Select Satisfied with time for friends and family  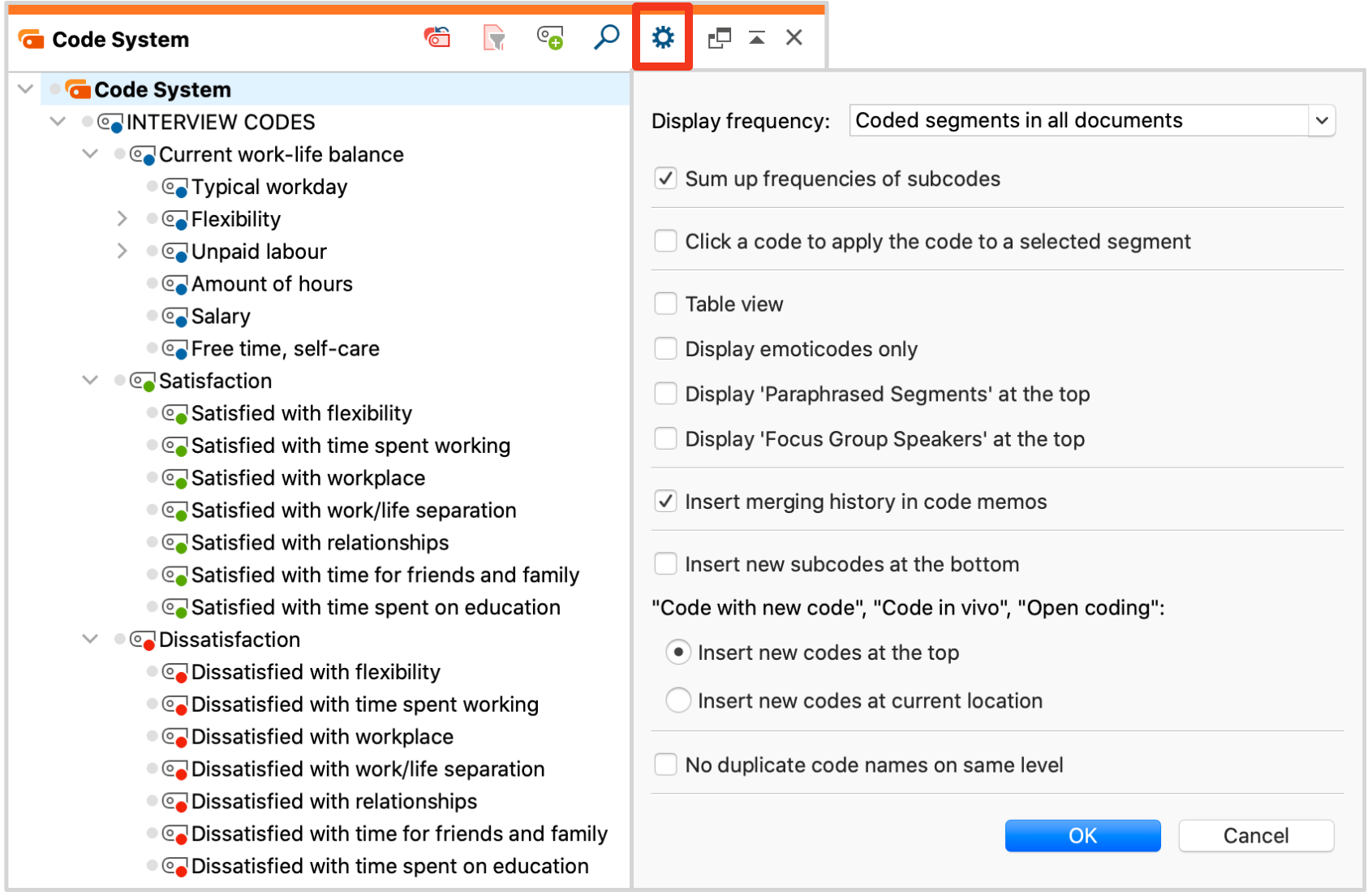click(x=385, y=575)
